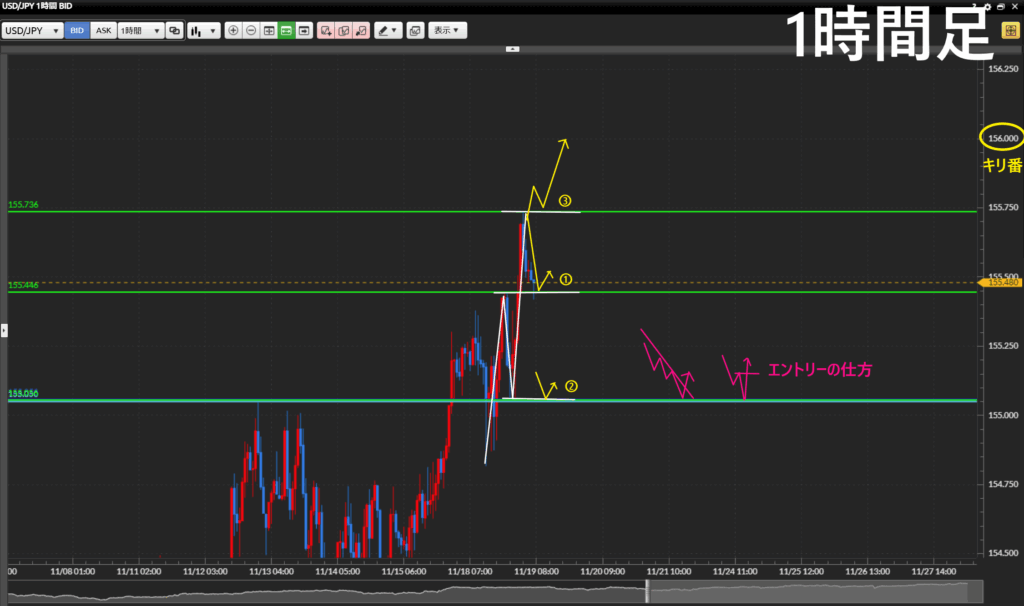Open the 表示 display menu
Viewport: 1024px width, 606px height.
[447, 30]
